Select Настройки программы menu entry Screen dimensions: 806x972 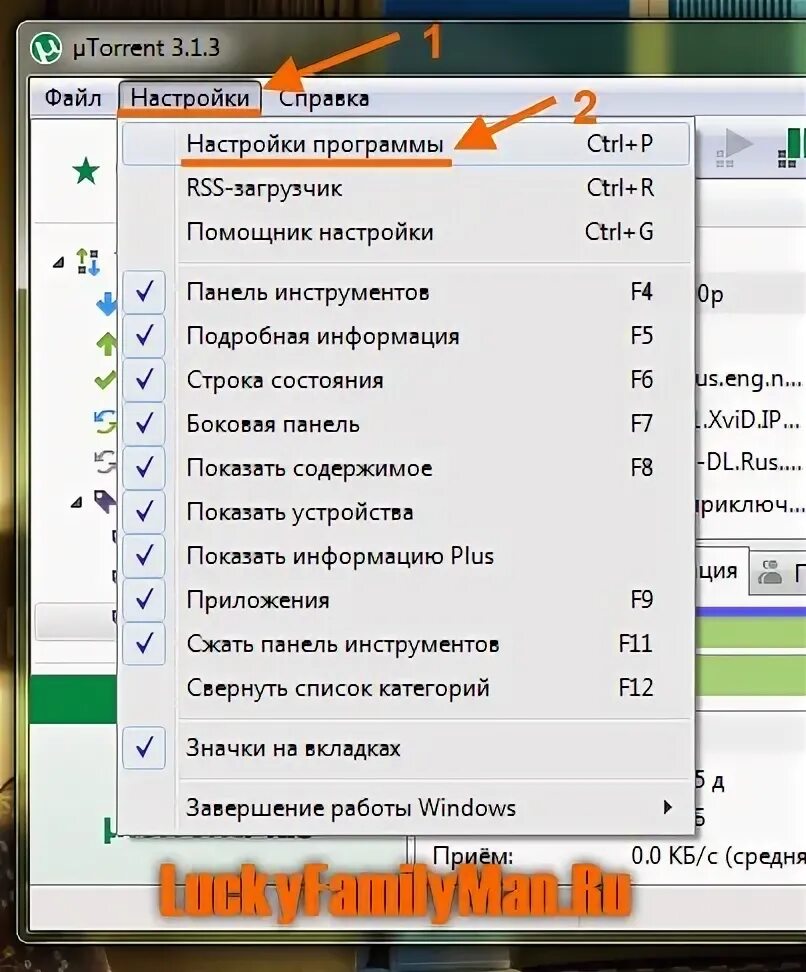405,144
